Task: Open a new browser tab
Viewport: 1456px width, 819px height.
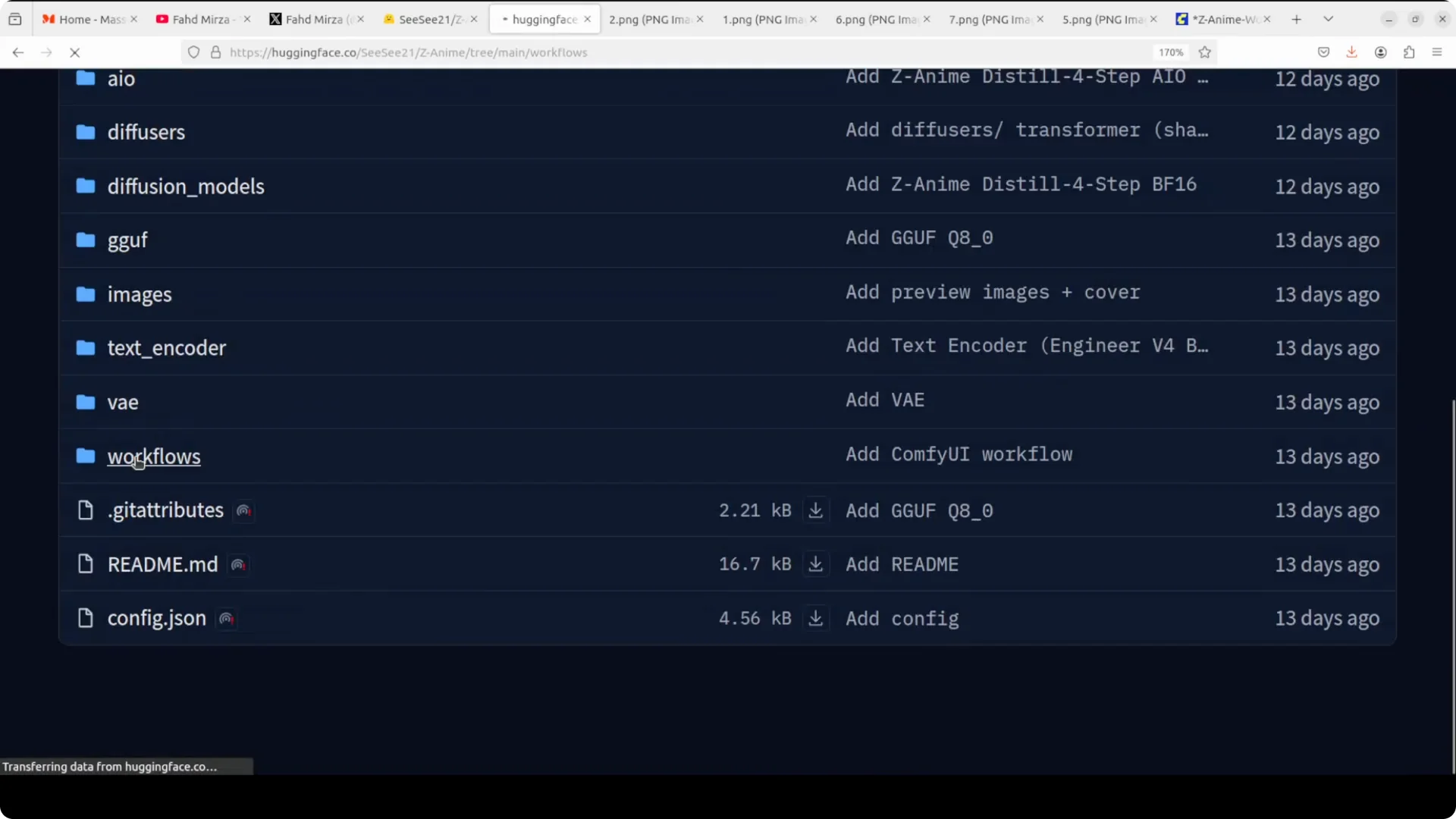Action: (x=1297, y=19)
